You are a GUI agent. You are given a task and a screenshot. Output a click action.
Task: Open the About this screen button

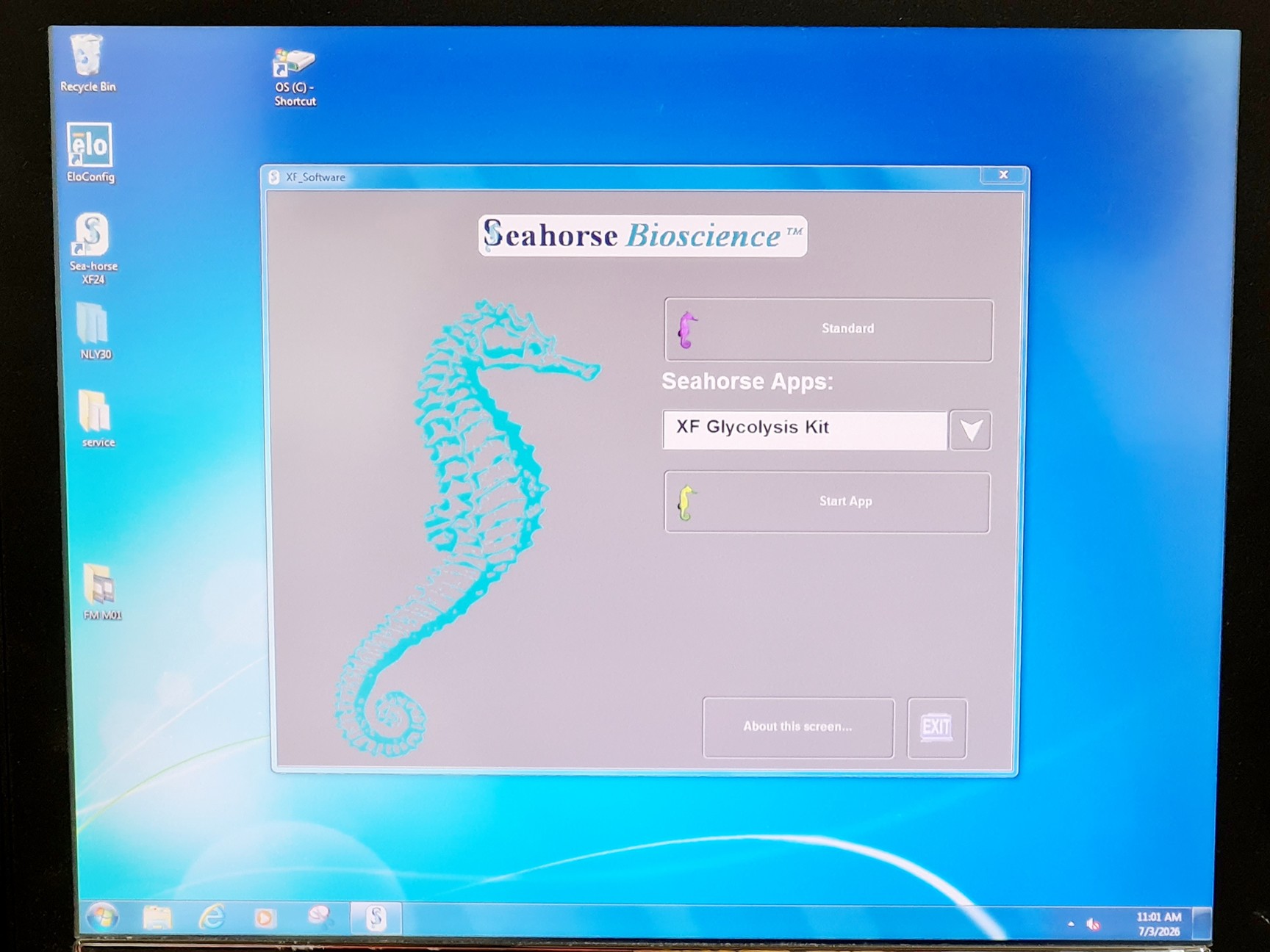click(798, 727)
